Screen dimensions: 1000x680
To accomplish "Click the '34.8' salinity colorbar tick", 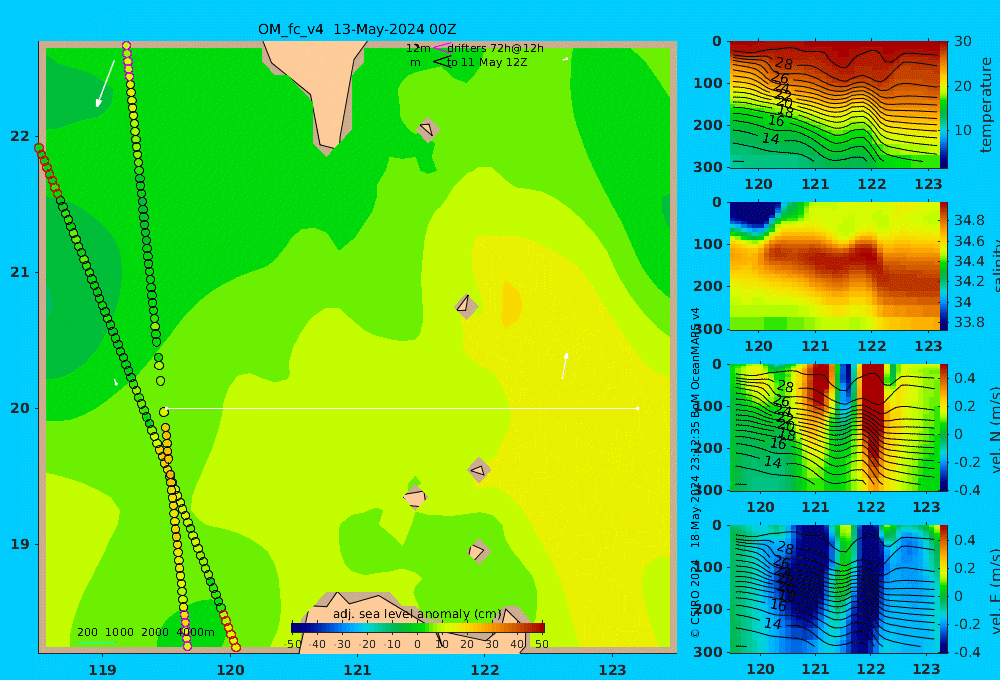I will click(x=969, y=220).
